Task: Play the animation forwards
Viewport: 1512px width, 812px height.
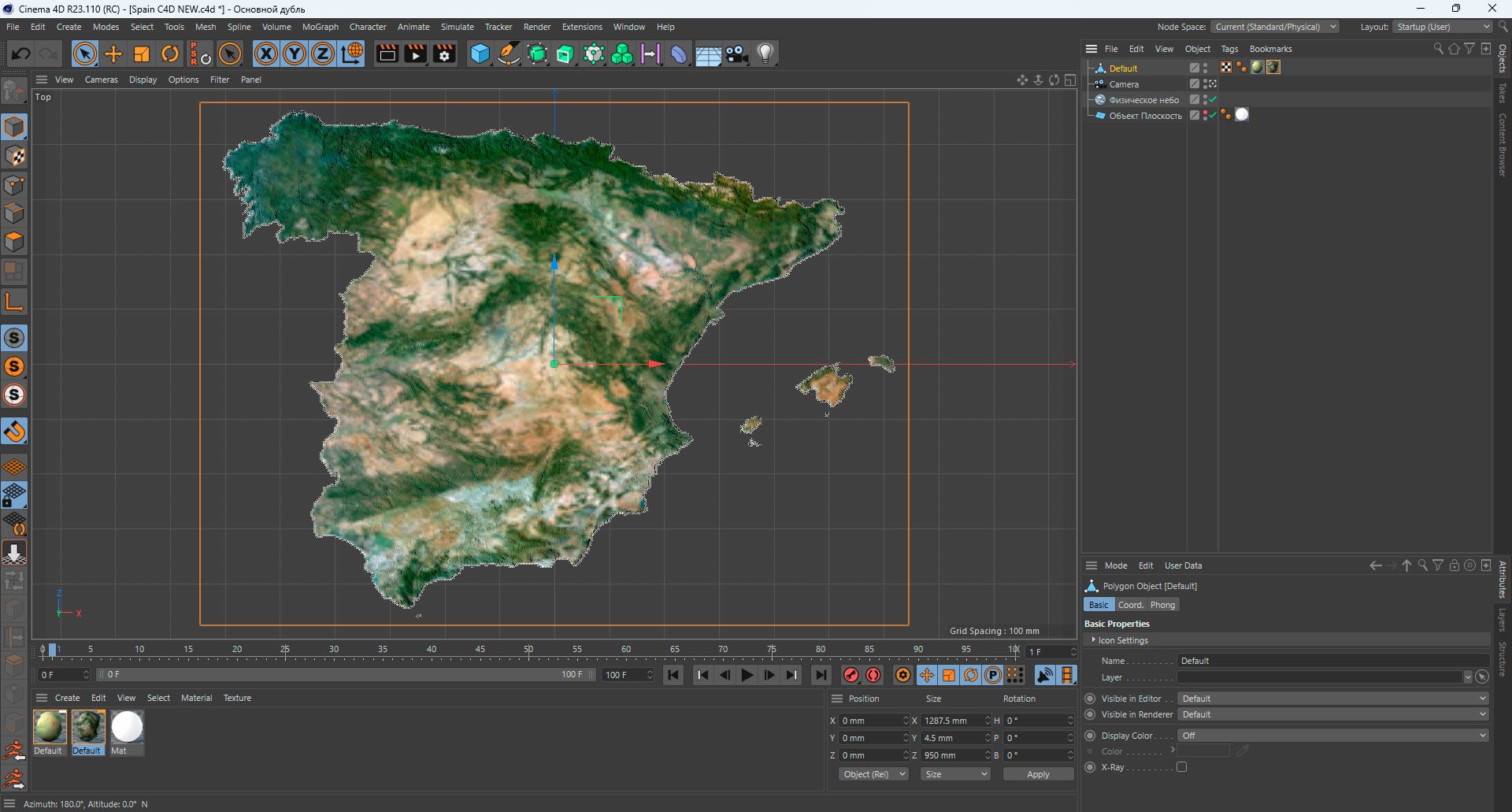Action: click(747, 675)
